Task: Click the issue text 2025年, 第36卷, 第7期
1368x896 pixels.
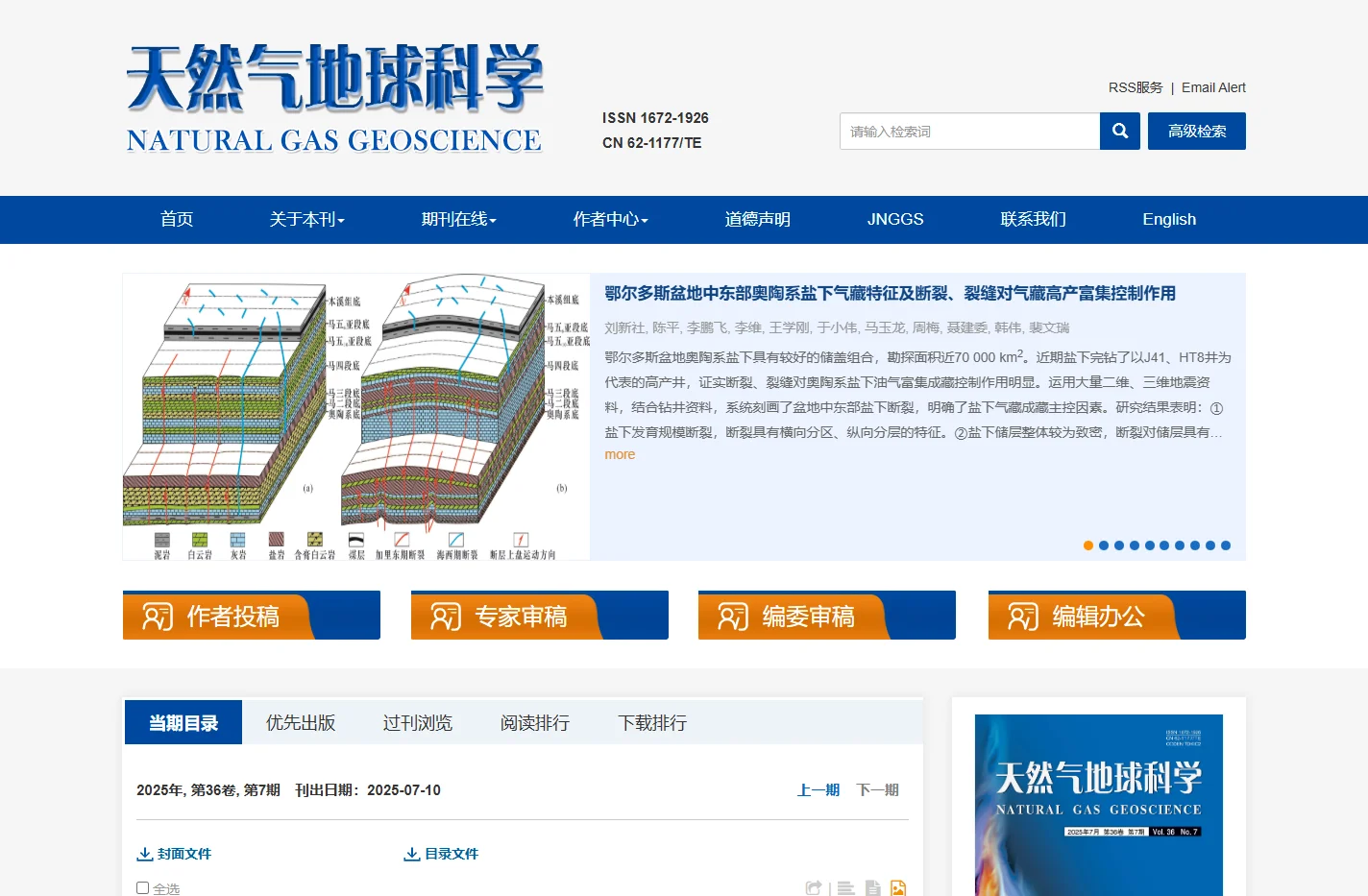Action: pos(208,790)
